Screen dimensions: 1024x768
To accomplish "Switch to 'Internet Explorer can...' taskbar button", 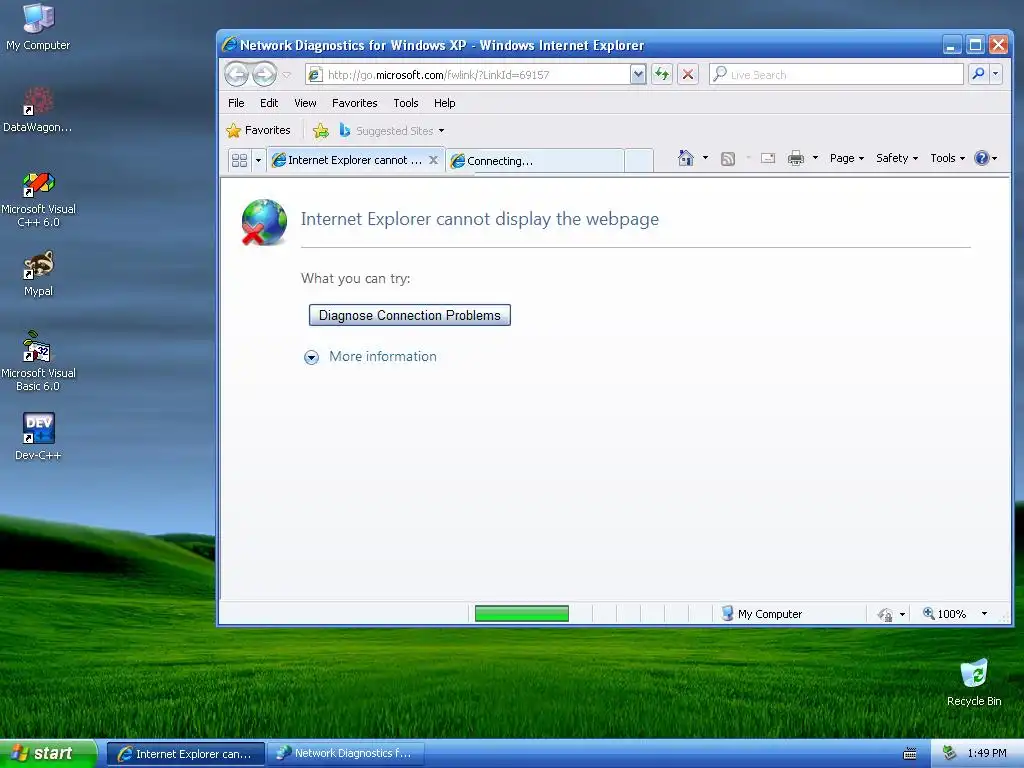I will pyautogui.click(x=185, y=754).
